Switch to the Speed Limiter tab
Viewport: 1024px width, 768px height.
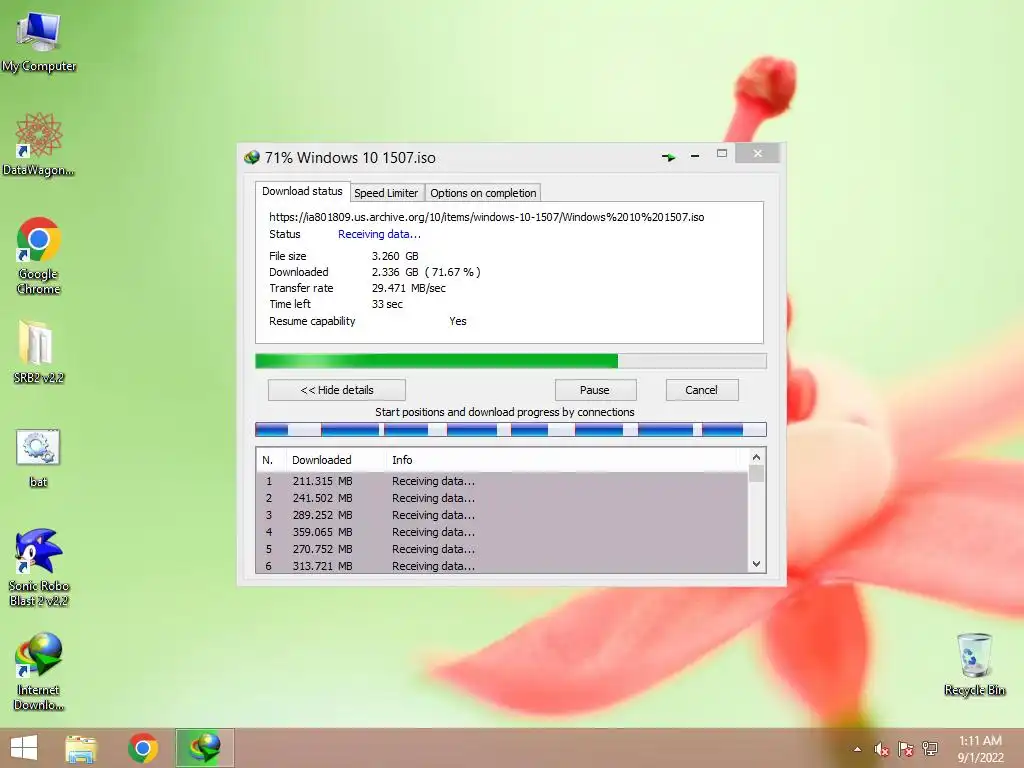tap(386, 193)
